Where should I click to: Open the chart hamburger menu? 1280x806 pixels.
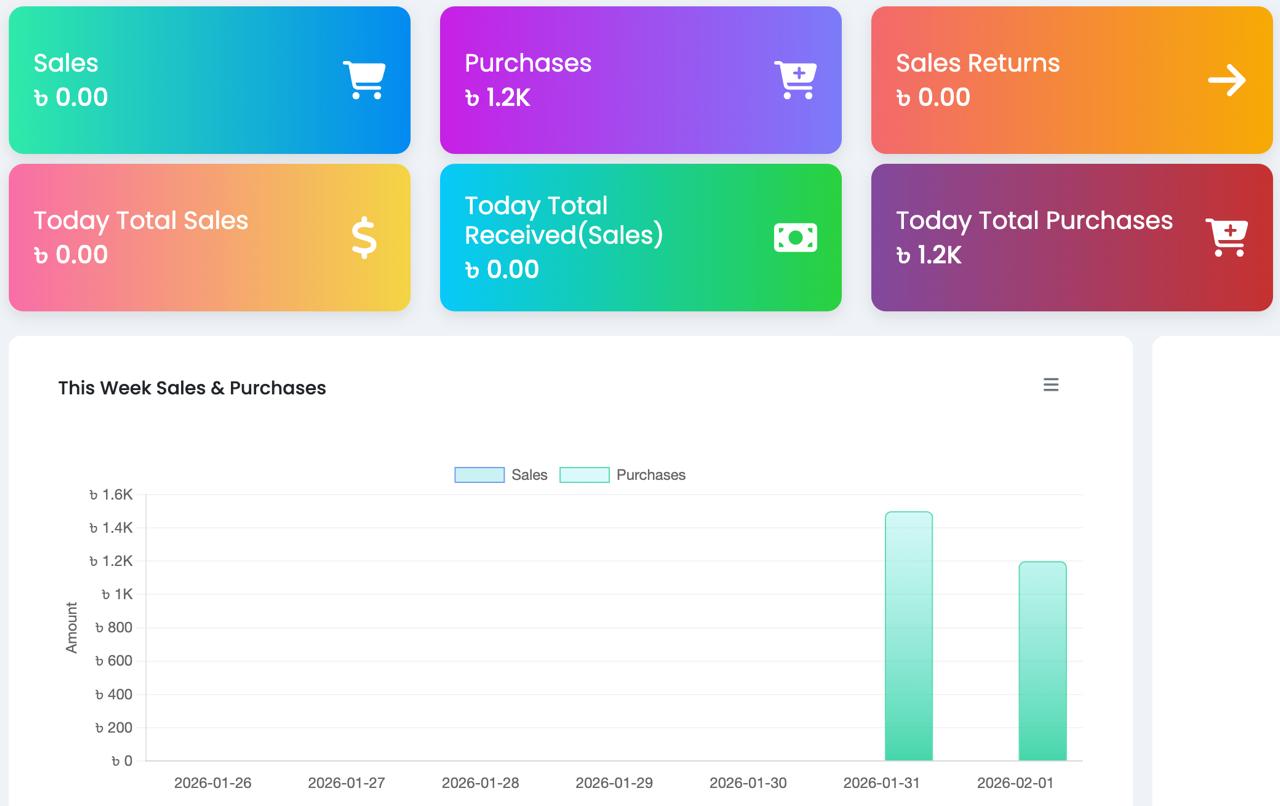tap(1050, 385)
